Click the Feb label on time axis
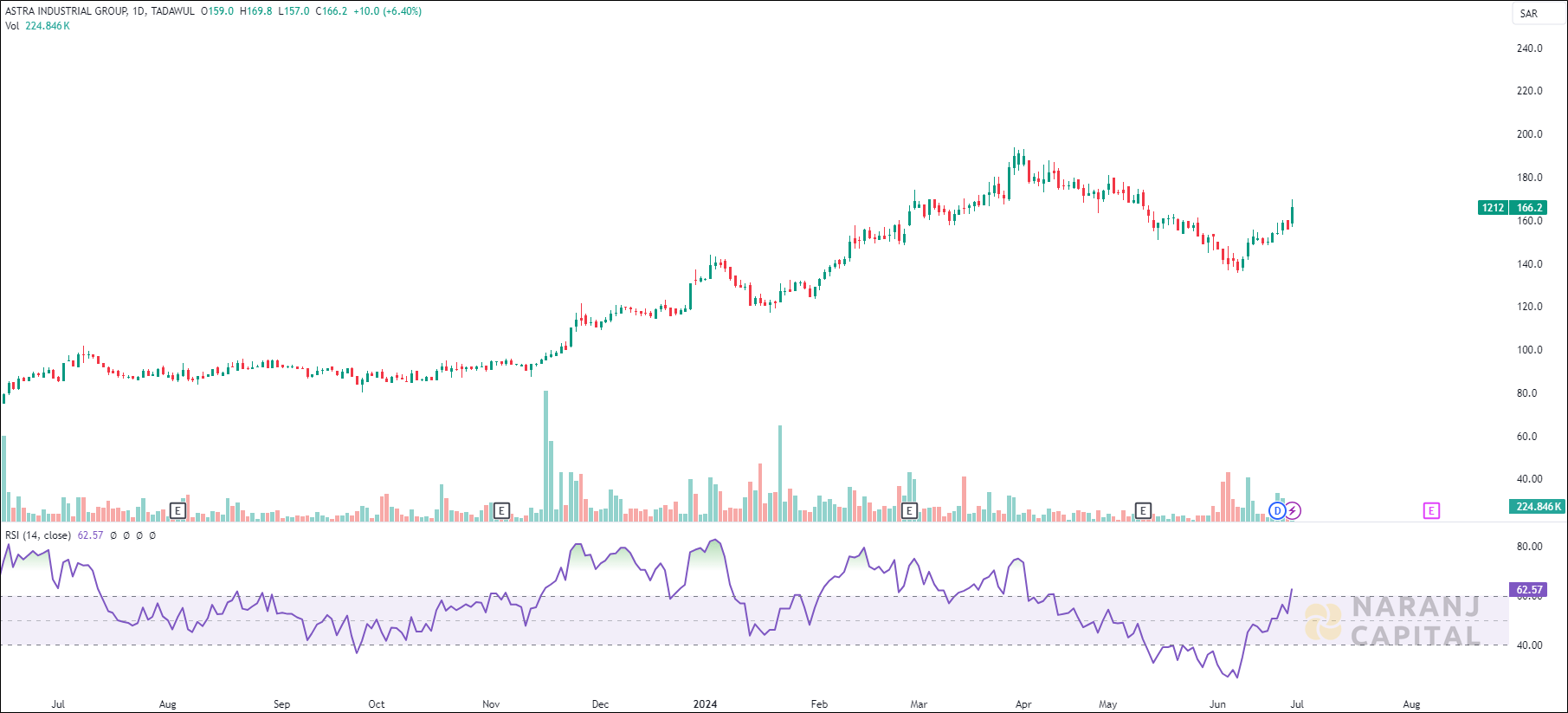Screen dimensions: 1568x713 pos(819,704)
